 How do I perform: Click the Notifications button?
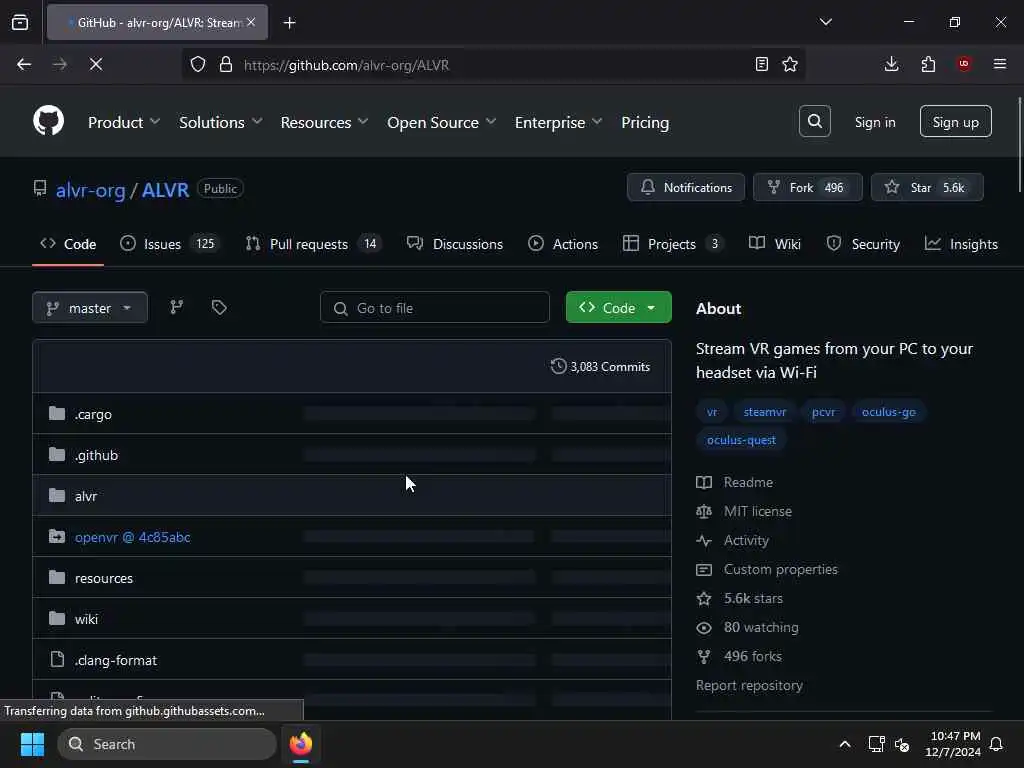(x=686, y=187)
